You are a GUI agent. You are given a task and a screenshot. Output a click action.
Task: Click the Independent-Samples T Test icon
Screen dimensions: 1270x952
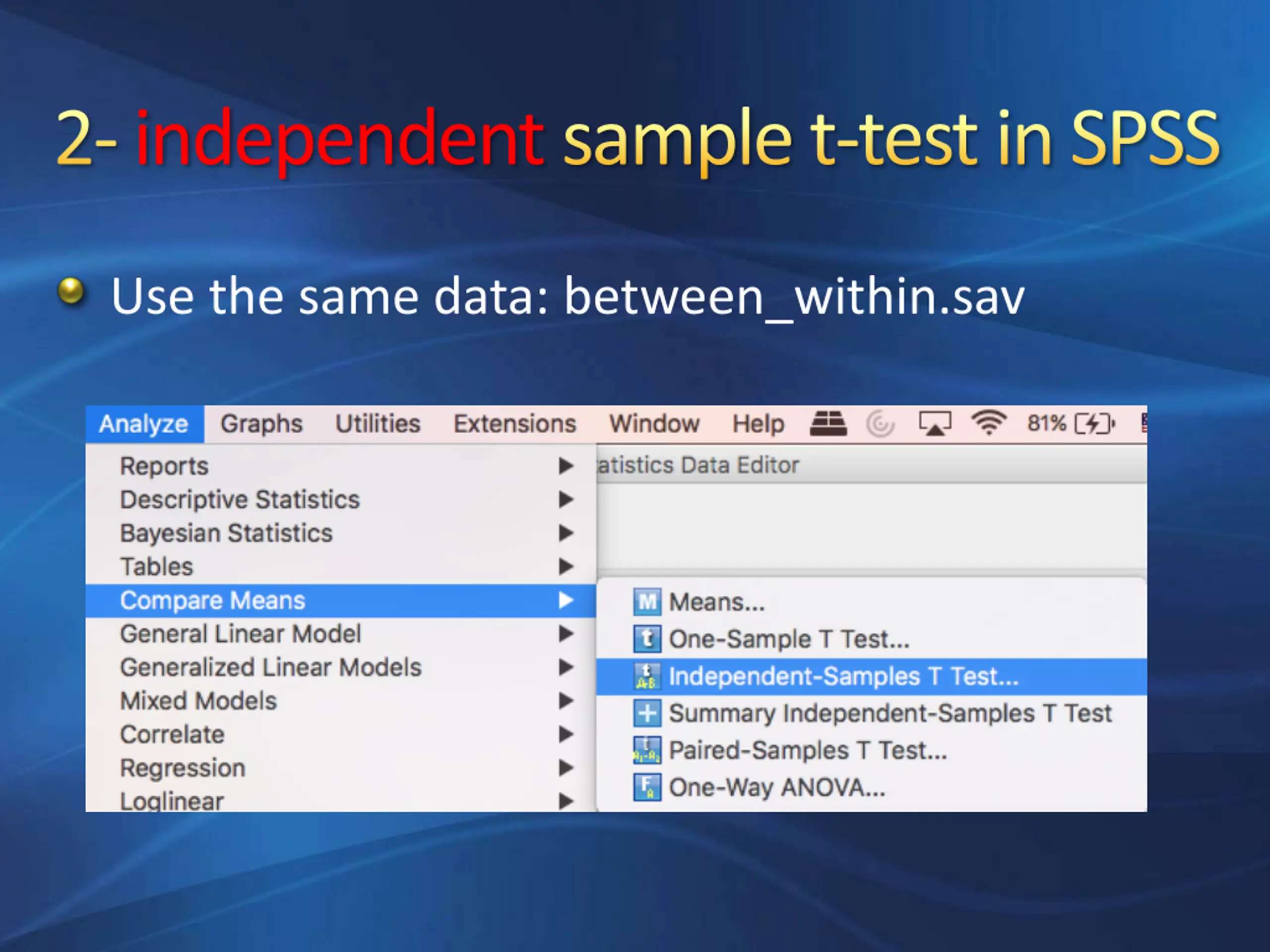point(647,676)
